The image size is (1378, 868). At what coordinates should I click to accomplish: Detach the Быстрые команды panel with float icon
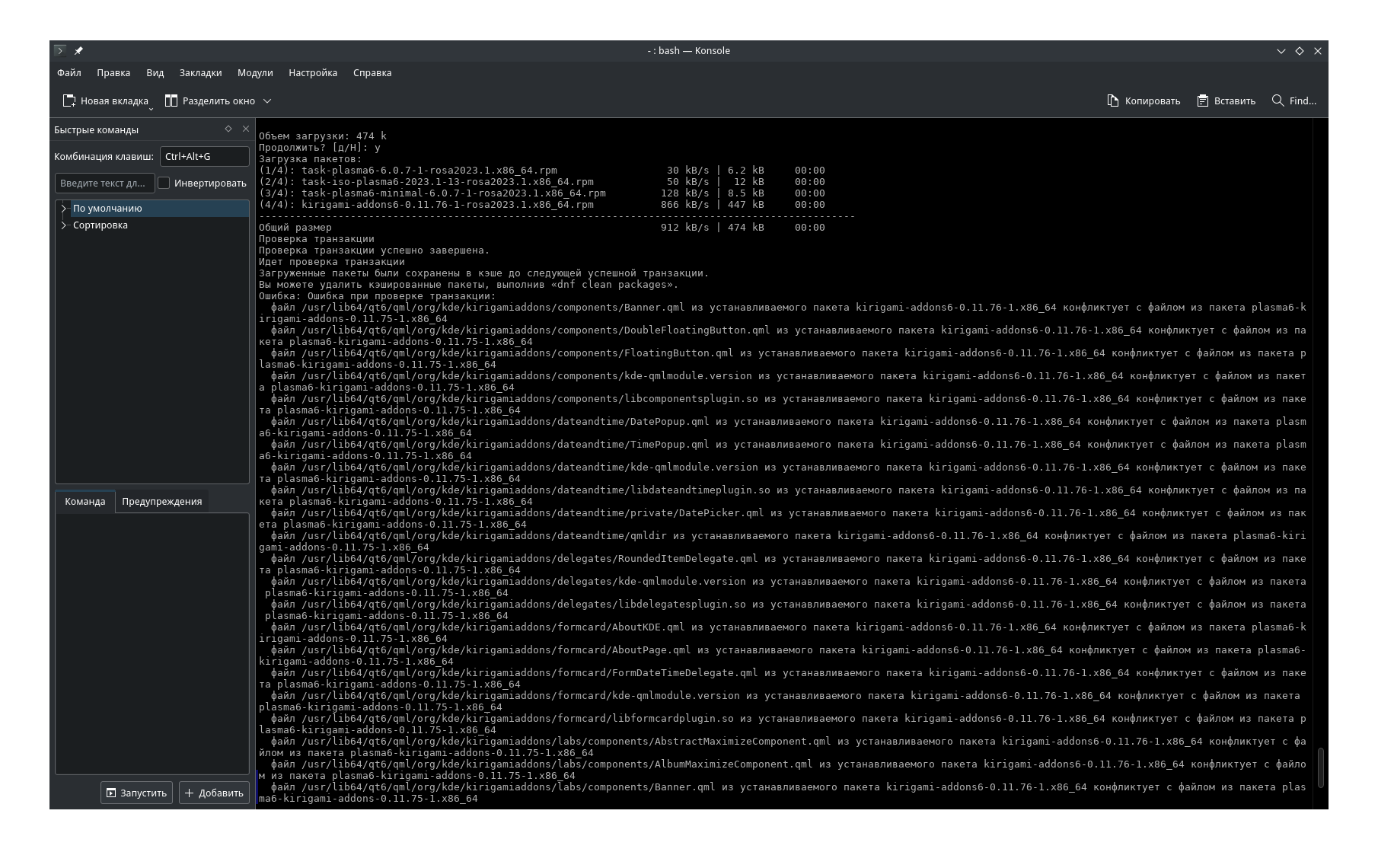228,129
